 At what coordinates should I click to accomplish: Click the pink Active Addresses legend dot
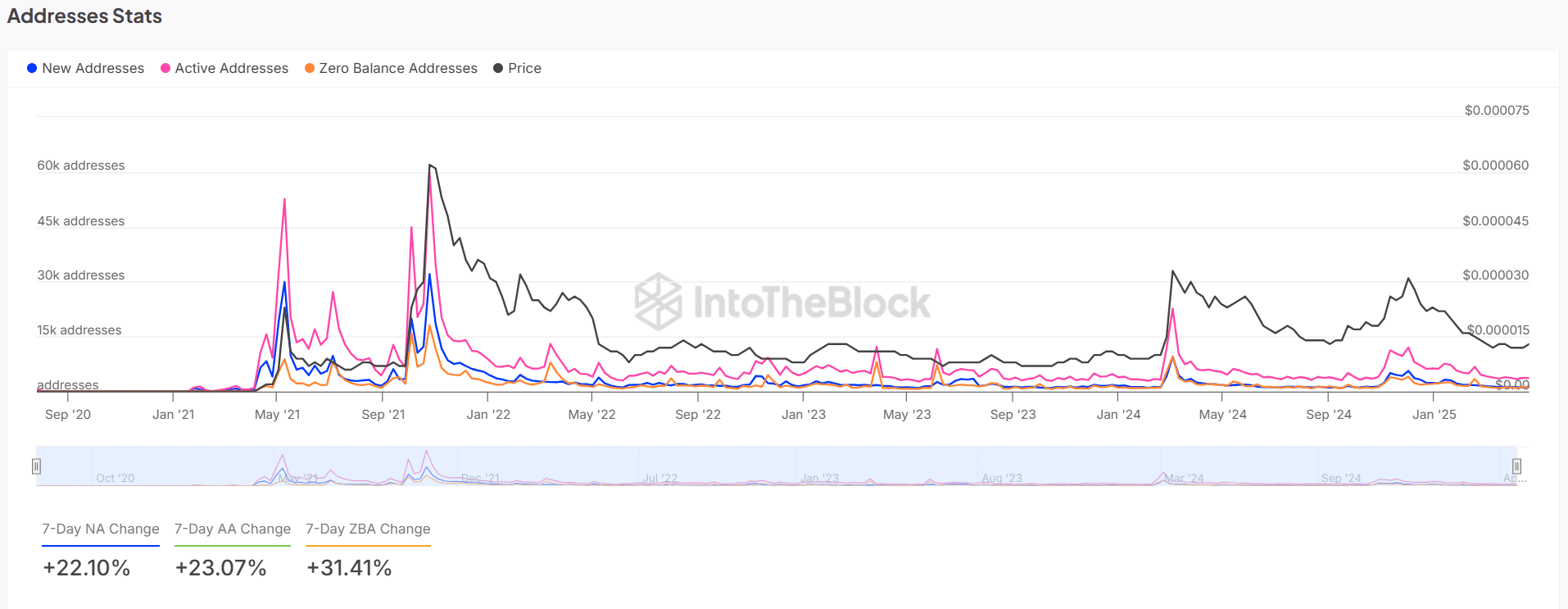pos(165,68)
